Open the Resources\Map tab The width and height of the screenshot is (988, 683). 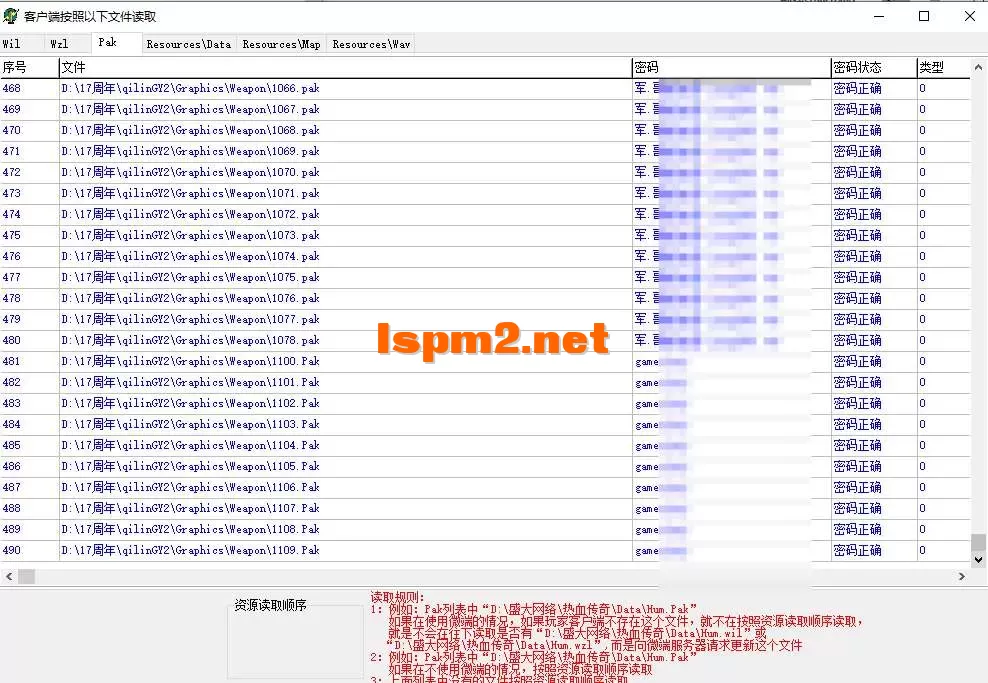point(282,44)
